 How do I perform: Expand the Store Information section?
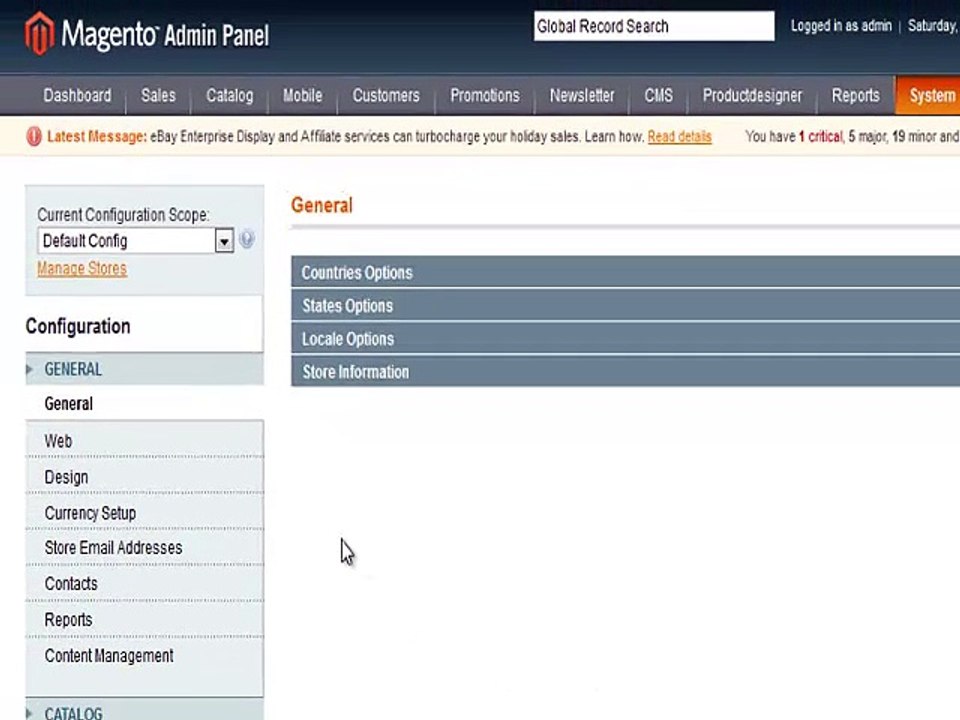[625, 372]
